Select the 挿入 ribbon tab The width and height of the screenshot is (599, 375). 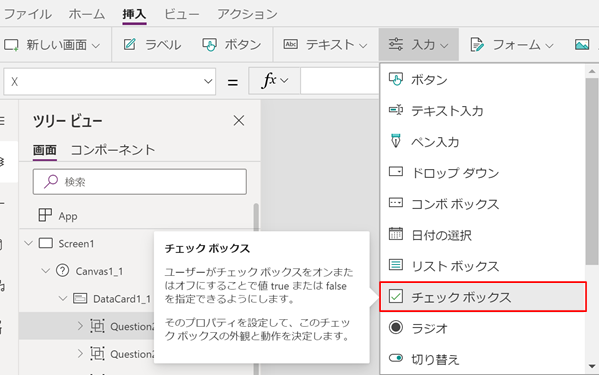click(134, 14)
